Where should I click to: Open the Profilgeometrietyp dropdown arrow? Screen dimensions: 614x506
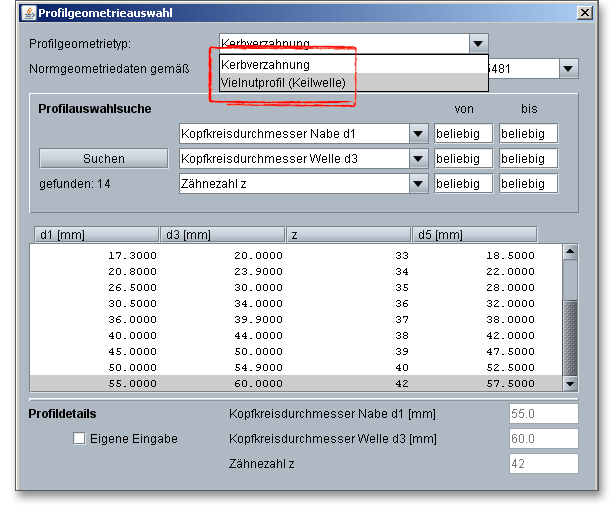pyautogui.click(x=479, y=44)
